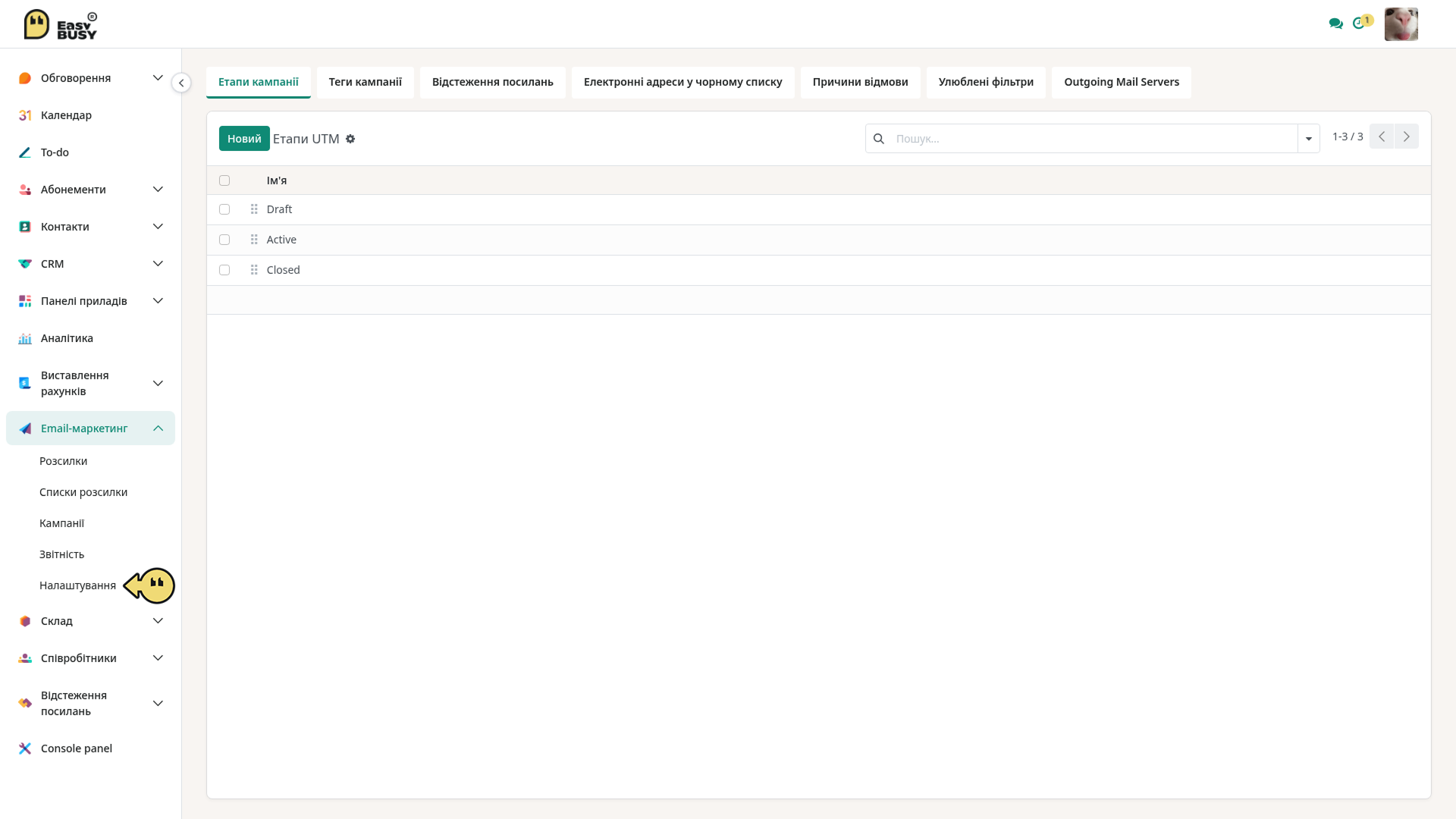Screen dimensions: 1456x819
Task: Expand the Обговорення menu chevron
Action: (158, 78)
